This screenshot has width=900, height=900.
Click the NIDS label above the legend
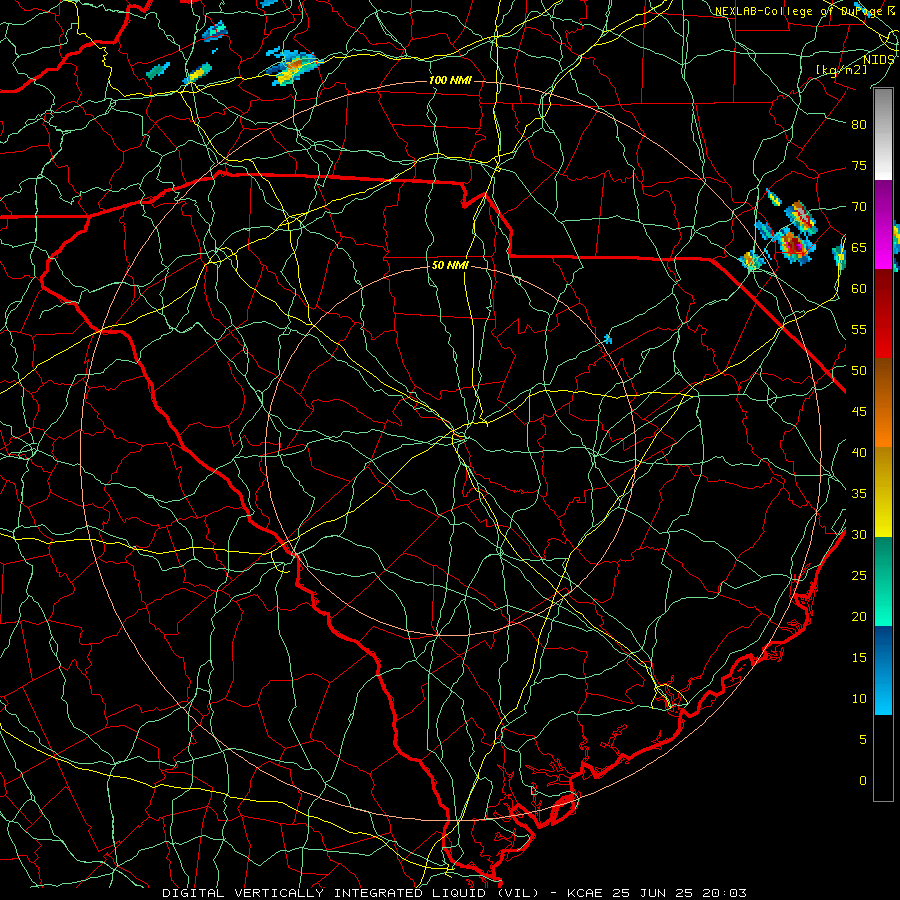pyautogui.click(x=878, y=59)
